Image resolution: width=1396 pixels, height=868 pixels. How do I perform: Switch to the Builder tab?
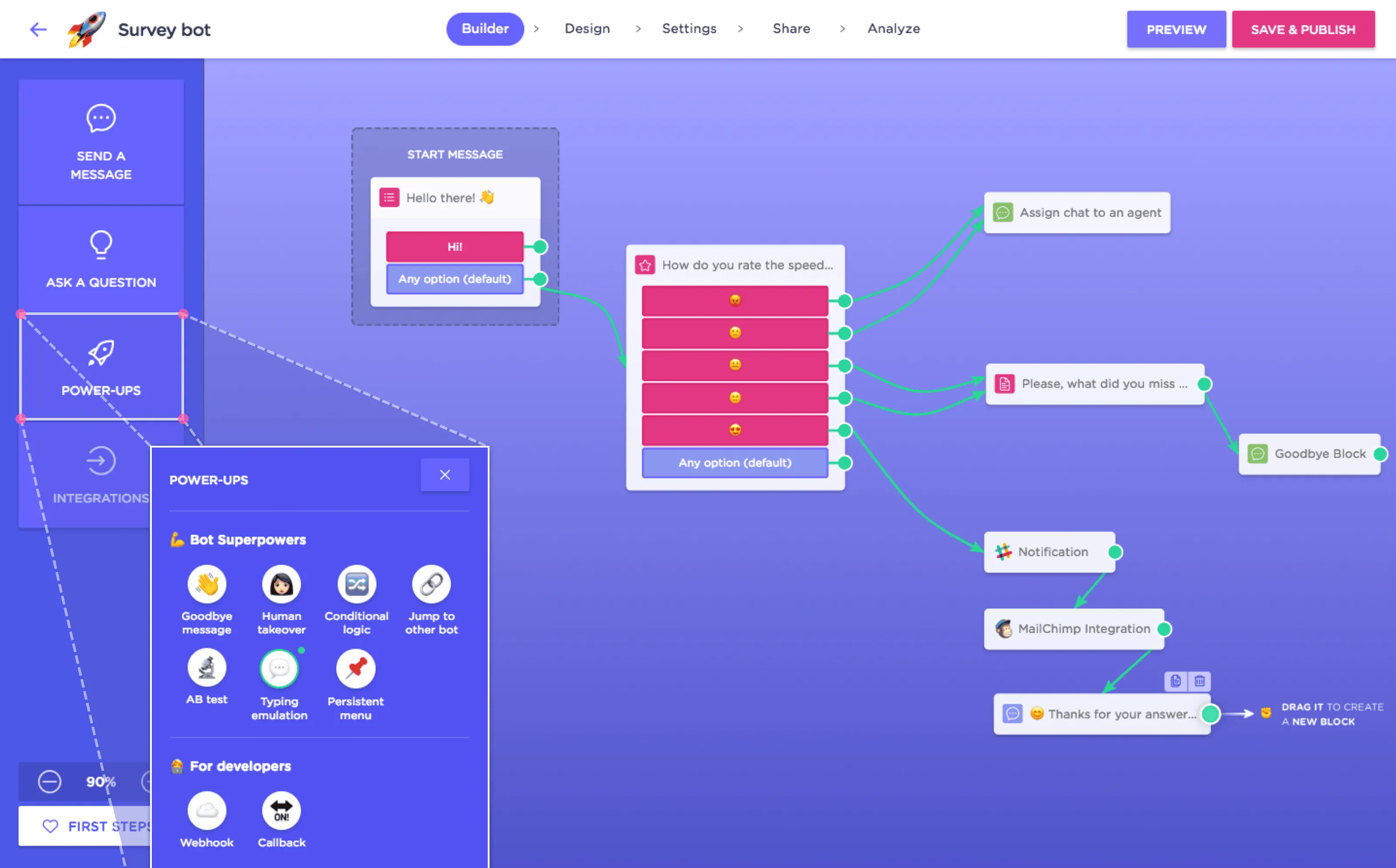485,29
